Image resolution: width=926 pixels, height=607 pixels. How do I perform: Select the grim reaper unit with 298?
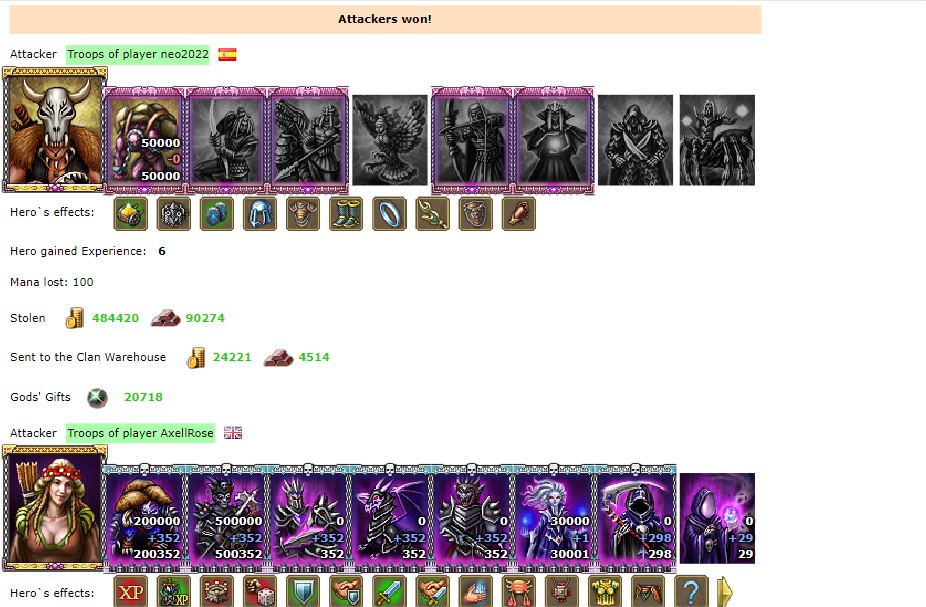(635, 518)
